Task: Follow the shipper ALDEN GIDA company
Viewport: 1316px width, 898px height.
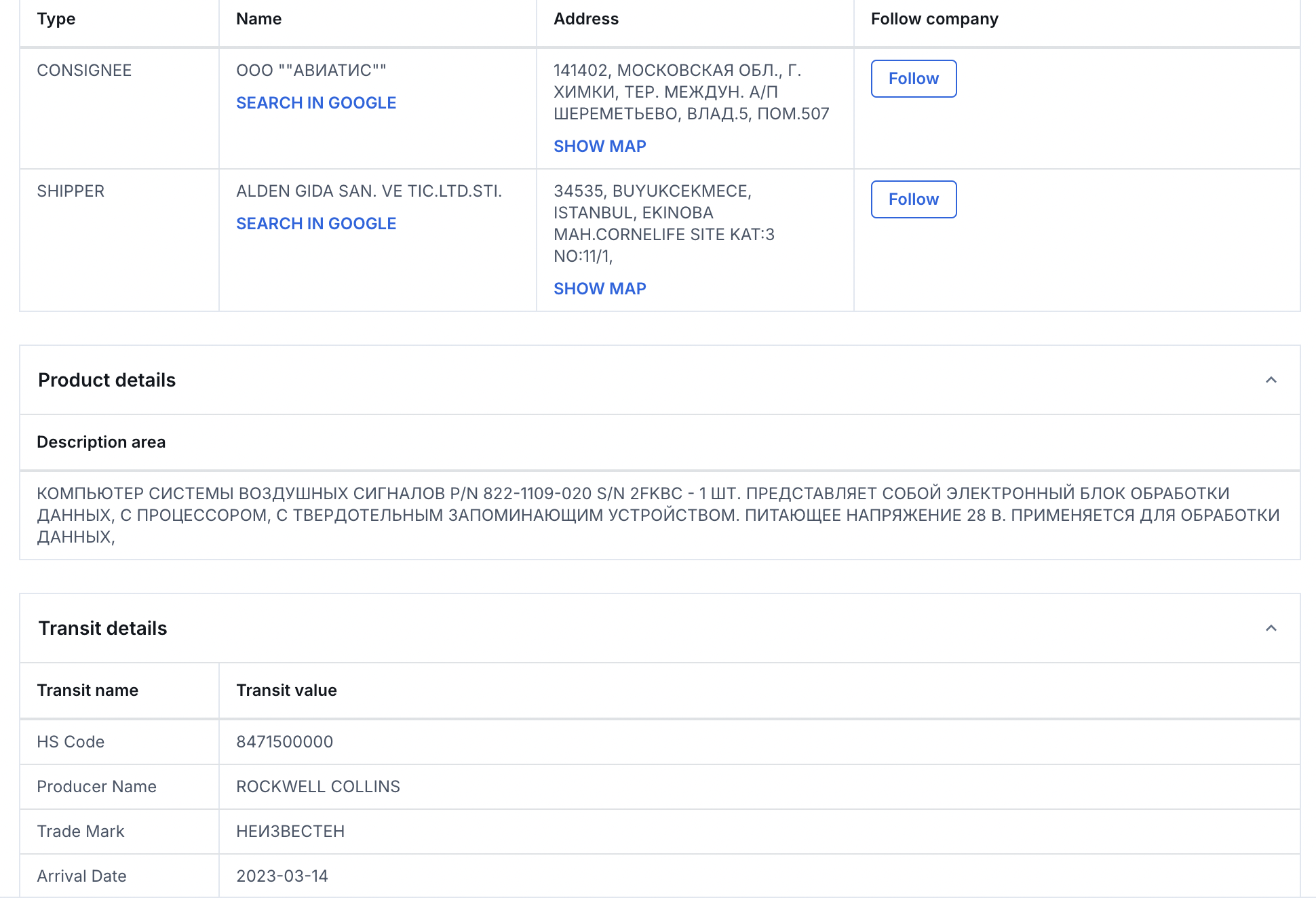Action: point(913,199)
